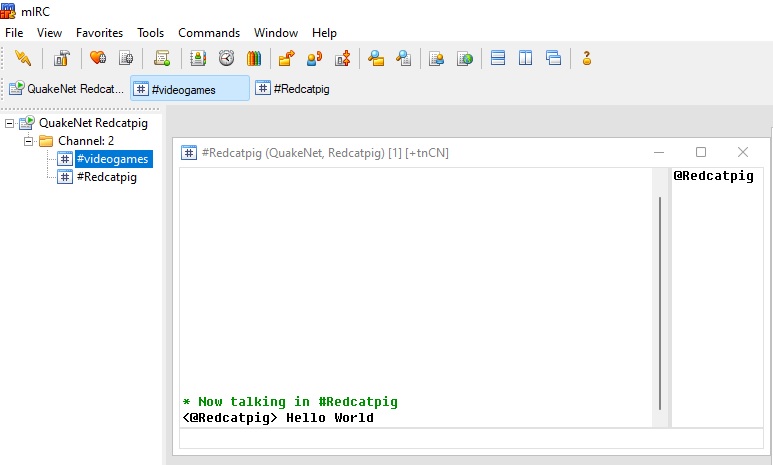Select @Redcatpig in the nick list
Screen dimensions: 773x465
[x=713, y=176]
